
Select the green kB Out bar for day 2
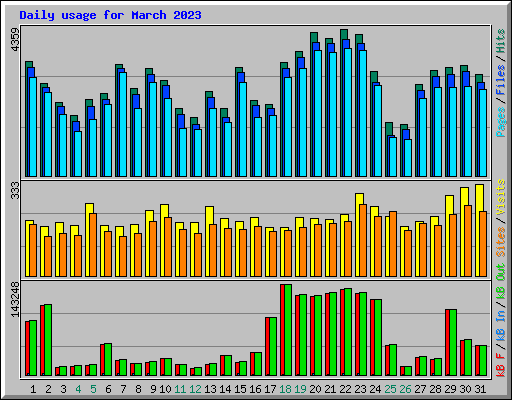tap(48, 340)
